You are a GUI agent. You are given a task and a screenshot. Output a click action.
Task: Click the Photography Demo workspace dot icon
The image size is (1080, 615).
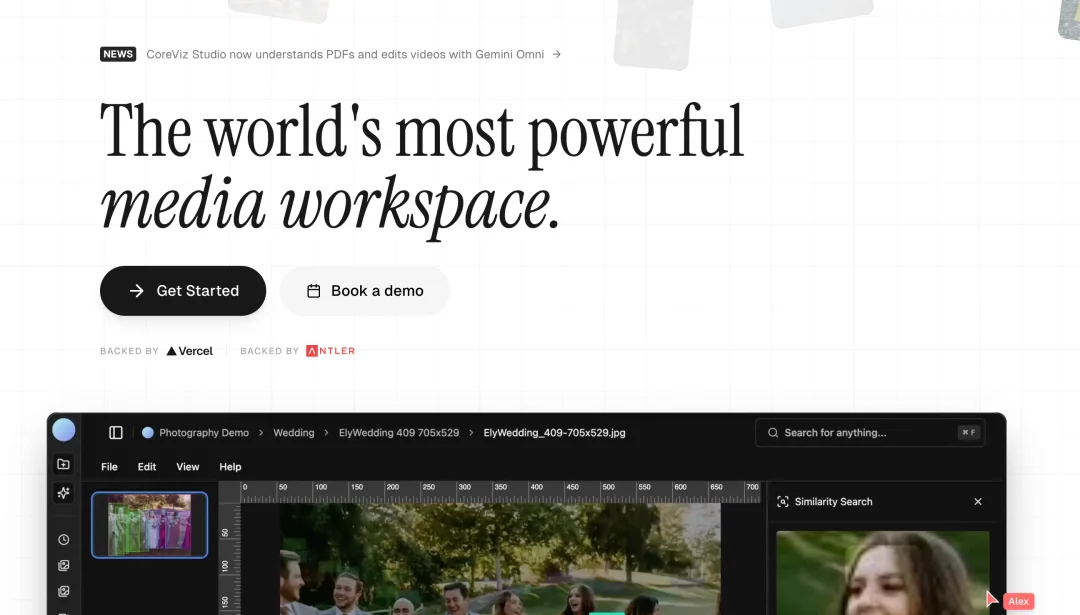[x=147, y=432]
